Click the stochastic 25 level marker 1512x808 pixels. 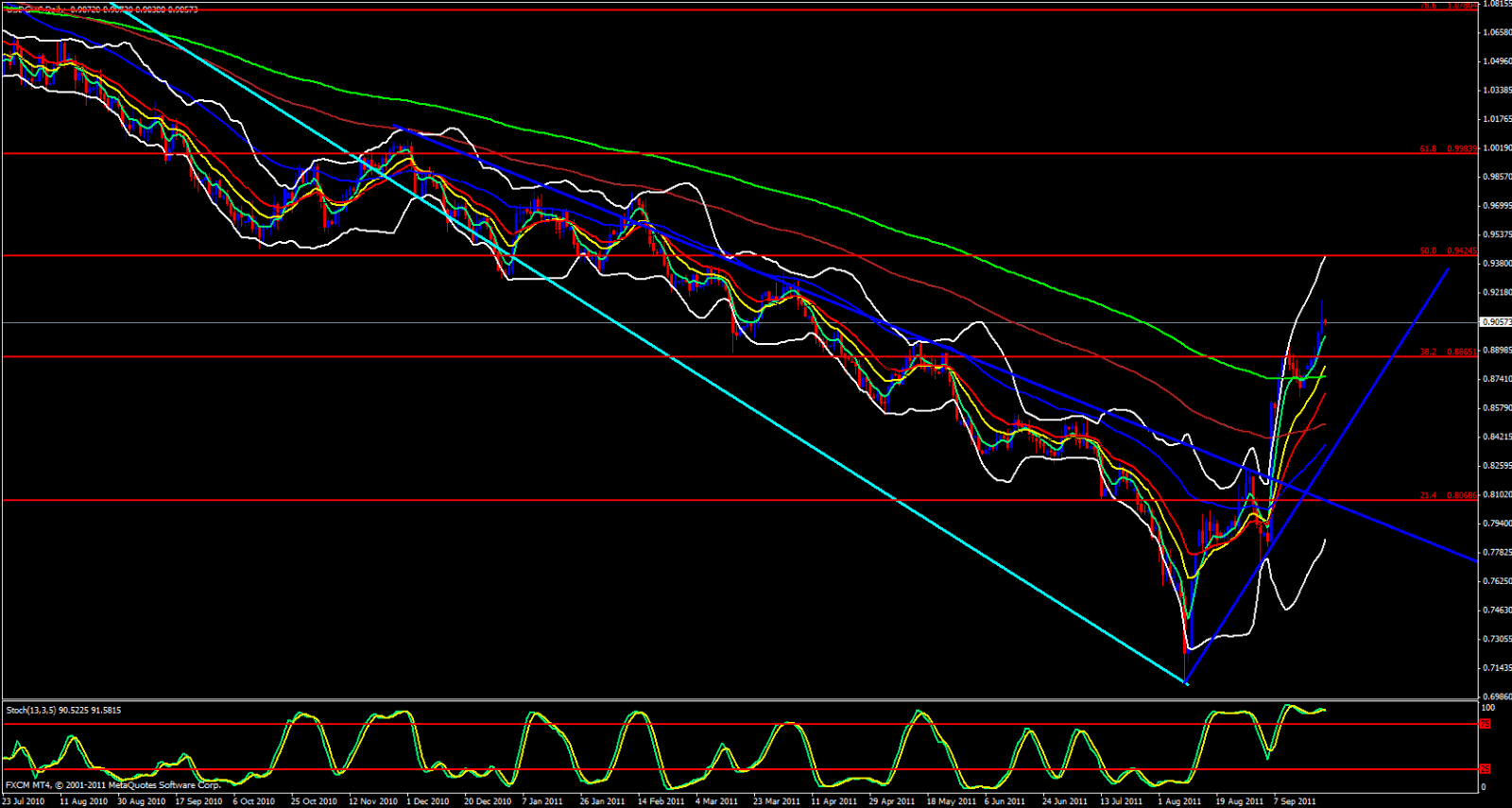pos(1485,769)
